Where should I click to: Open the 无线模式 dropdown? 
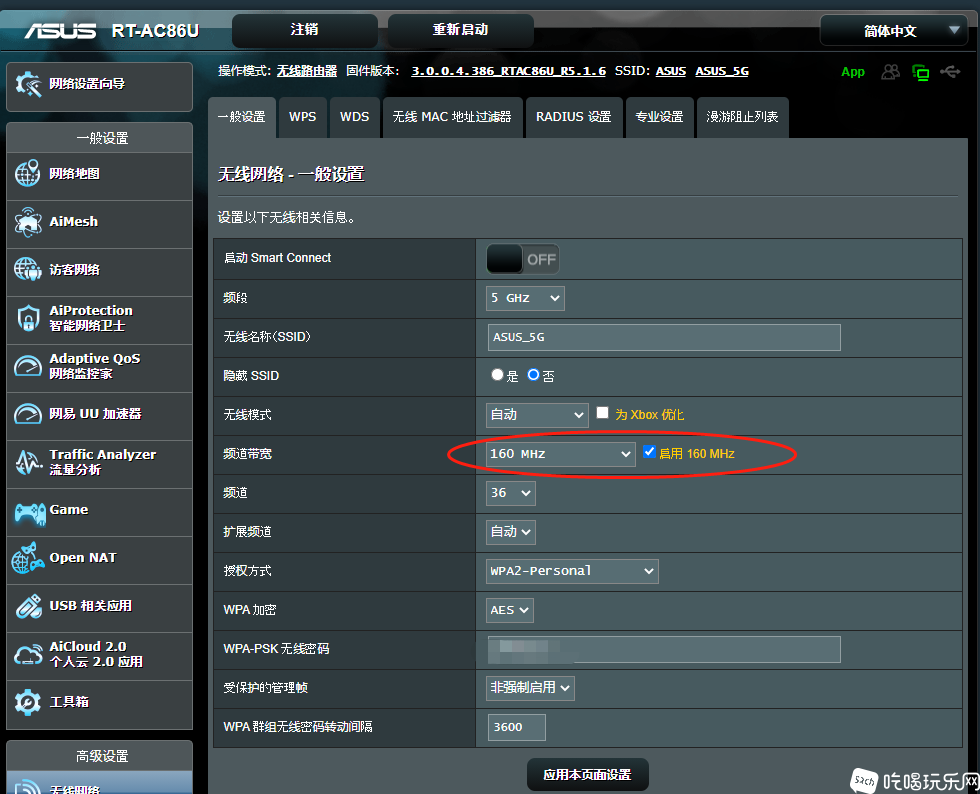click(x=537, y=415)
